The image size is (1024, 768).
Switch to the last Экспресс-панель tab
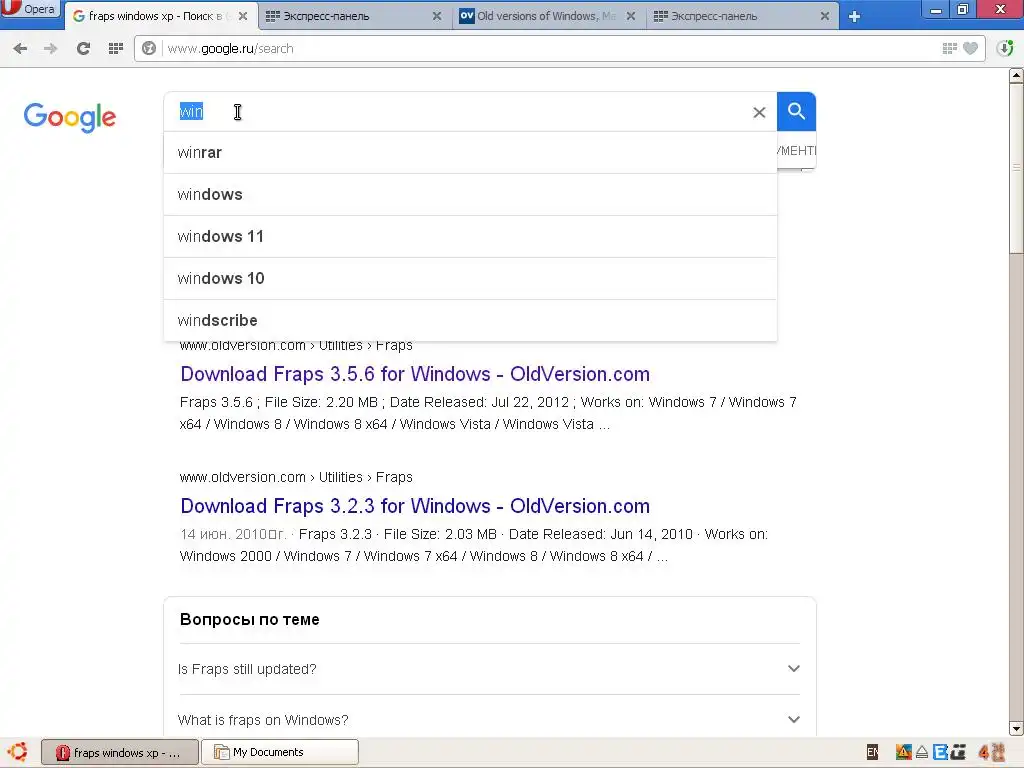tap(734, 16)
